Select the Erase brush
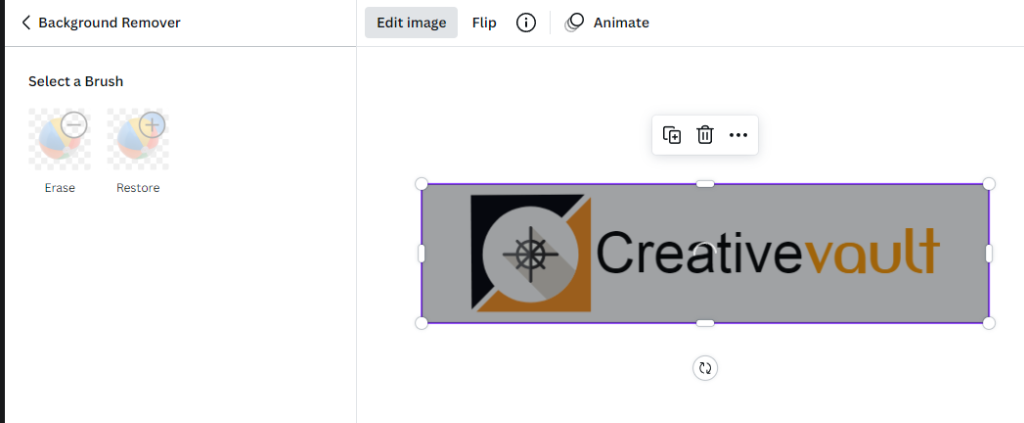 tap(59, 139)
